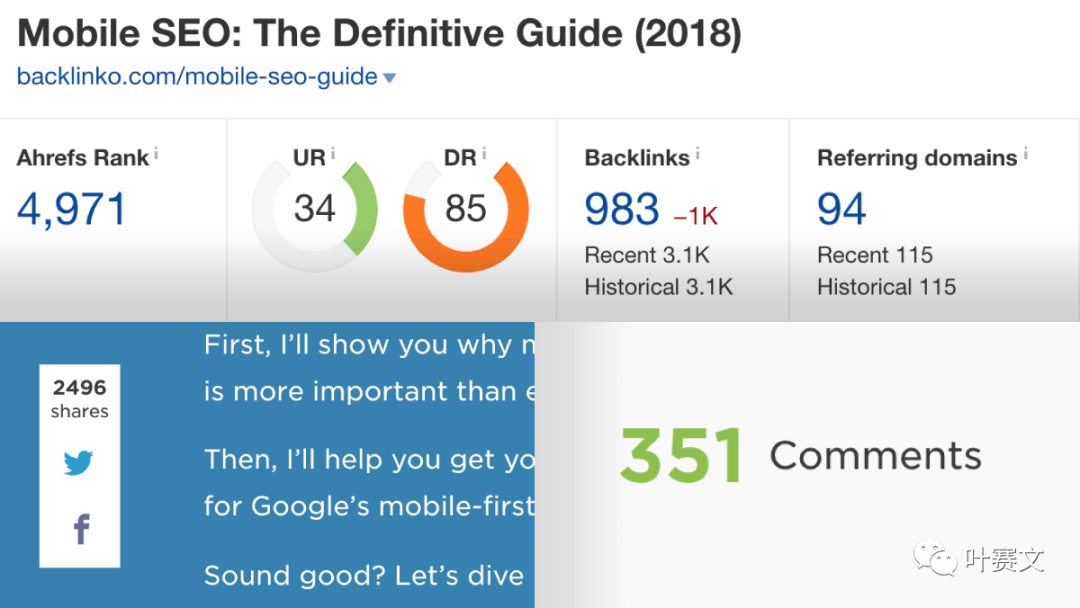
Task: Click the Mobile SEO Definitive Guide title
Action: click(x=379, y=34)
